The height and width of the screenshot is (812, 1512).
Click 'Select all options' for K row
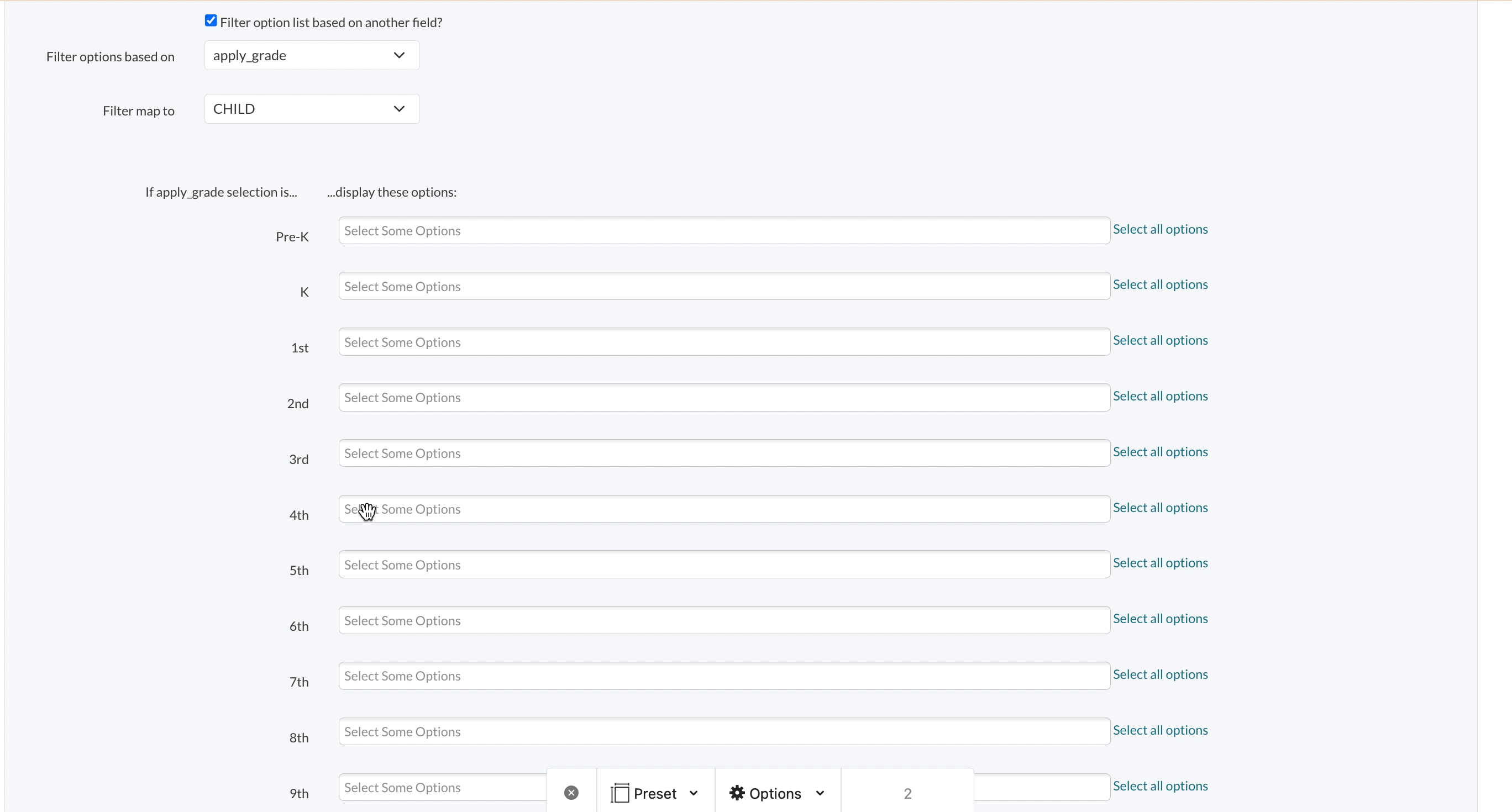click(x=1160, y=284)
